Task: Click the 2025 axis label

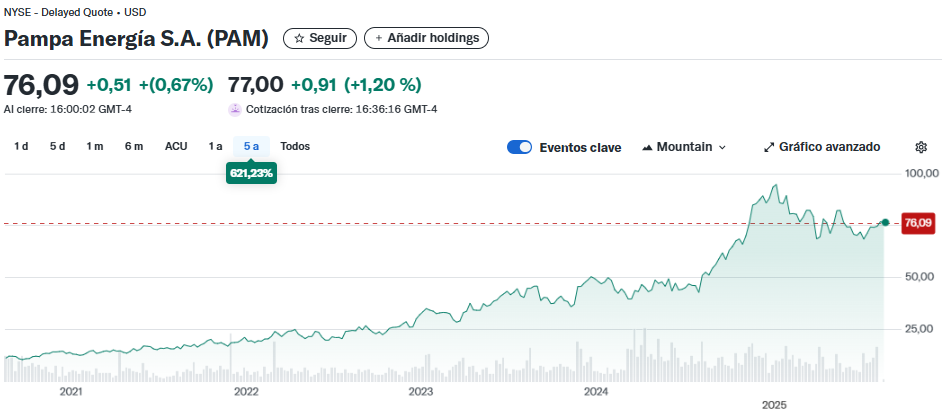Action: 775,404
